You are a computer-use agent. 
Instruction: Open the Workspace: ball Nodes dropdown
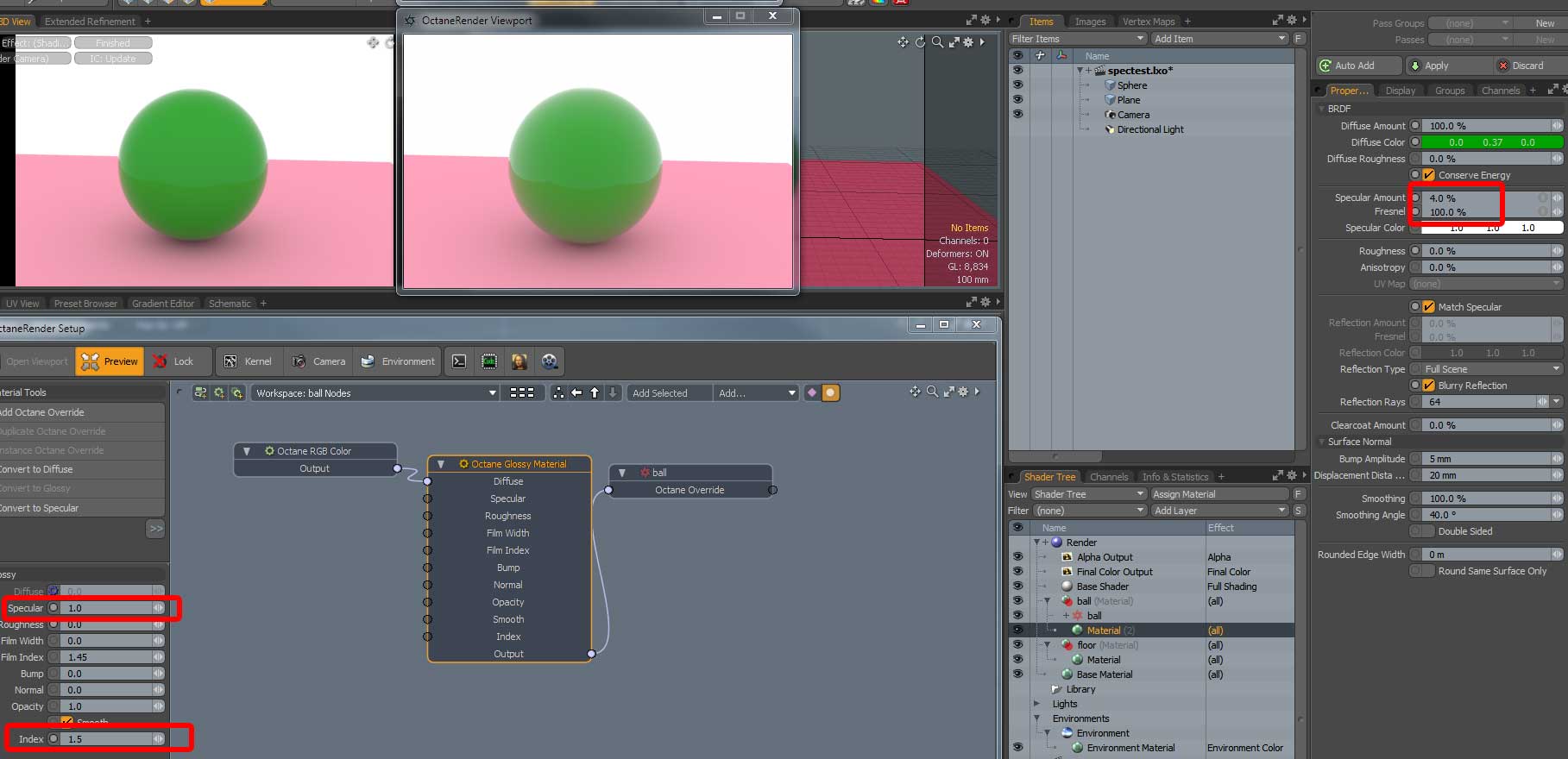click(x=375, y=393)
